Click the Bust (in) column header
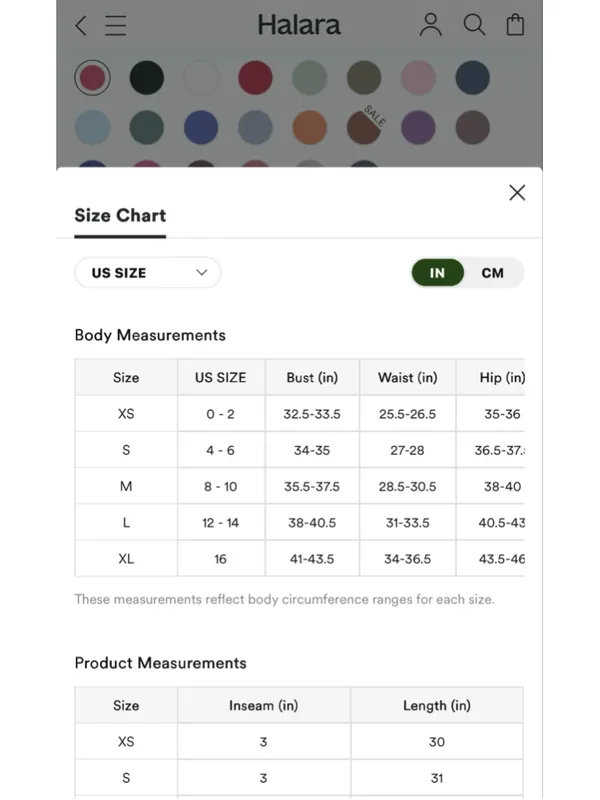Screen dimensions: 600x800 pos(312,378)
